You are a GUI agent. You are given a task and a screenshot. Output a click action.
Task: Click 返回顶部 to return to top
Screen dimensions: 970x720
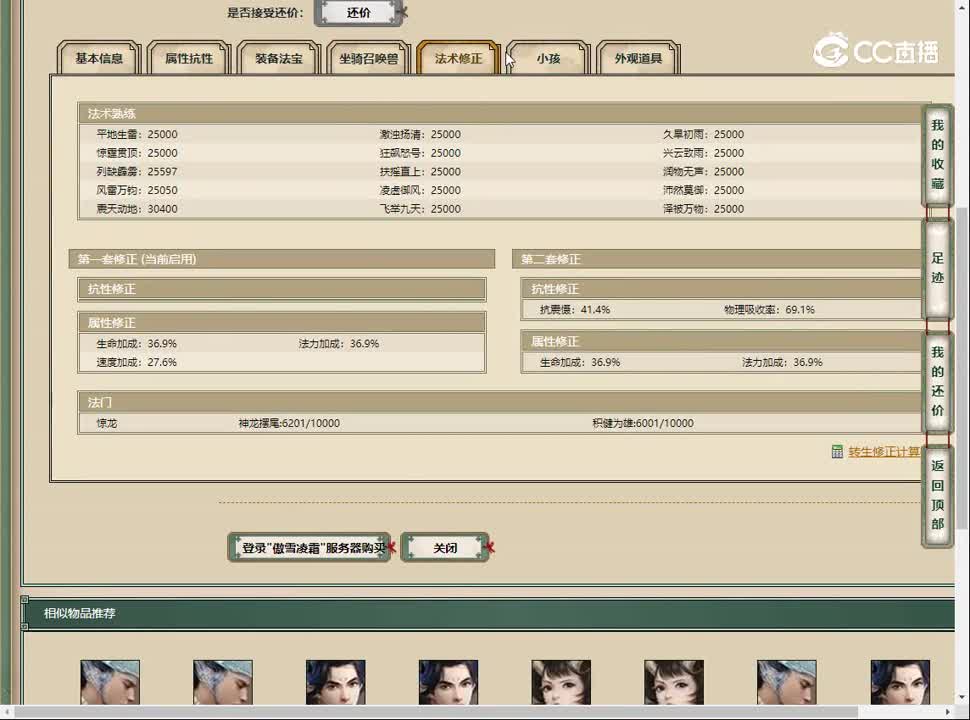(x=937, y=495)
